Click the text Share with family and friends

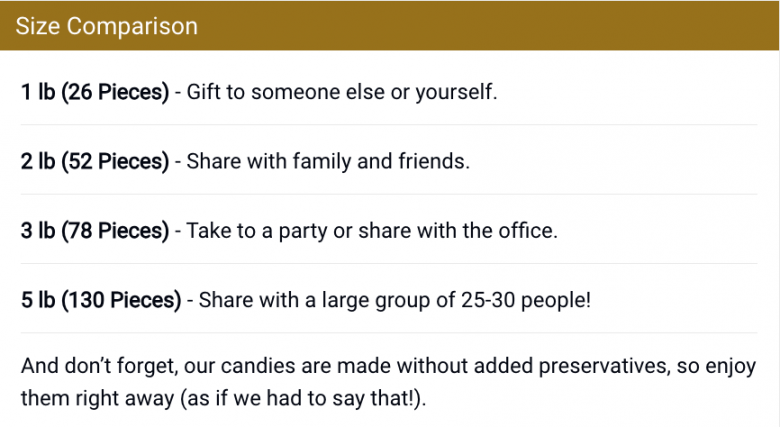click(x=328, y=161)
